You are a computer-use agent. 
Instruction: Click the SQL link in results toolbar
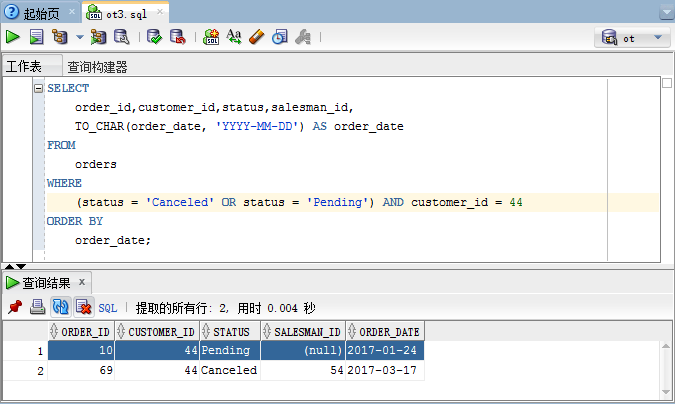pos(108,308)
